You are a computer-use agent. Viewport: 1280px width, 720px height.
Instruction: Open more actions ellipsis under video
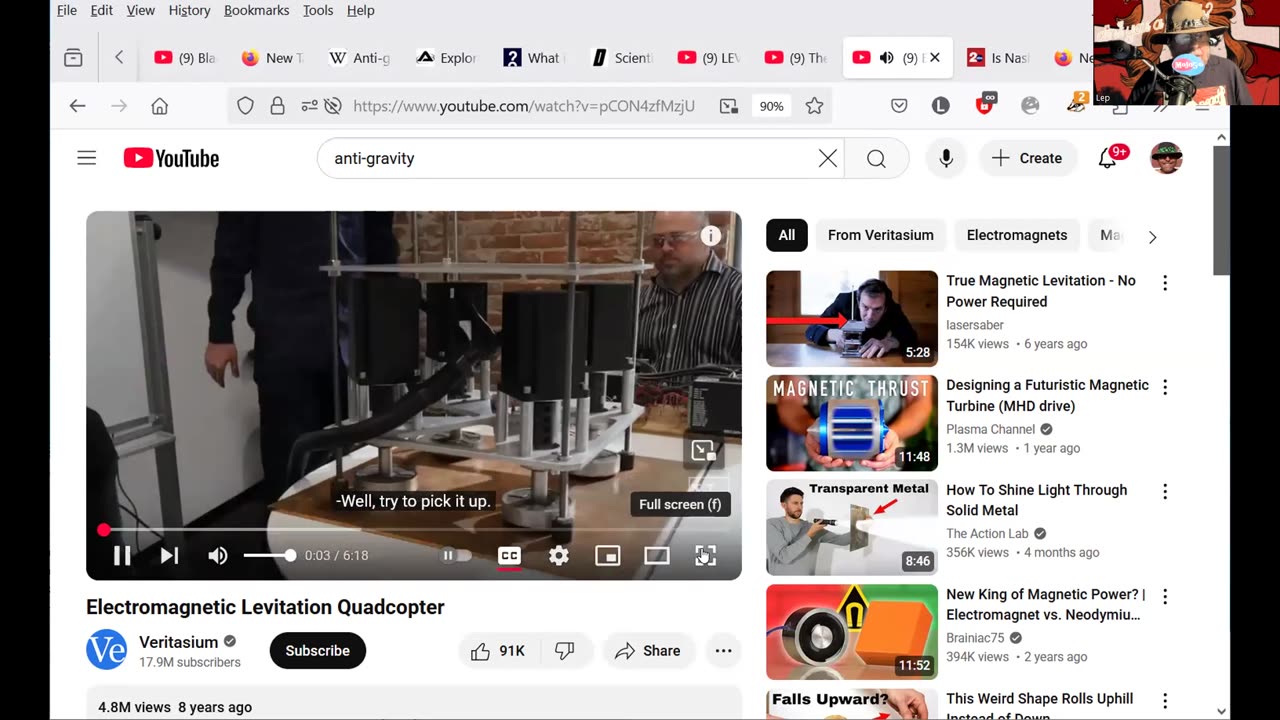click(x=724, y=651)
